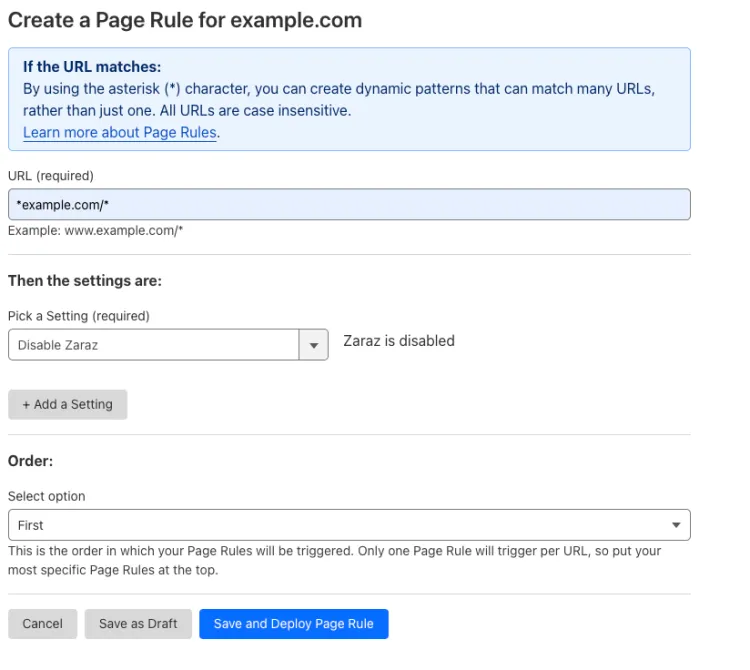750x670 pixels.
Task: Open the Learn more about Page Rules link
Action: [120, 132]
